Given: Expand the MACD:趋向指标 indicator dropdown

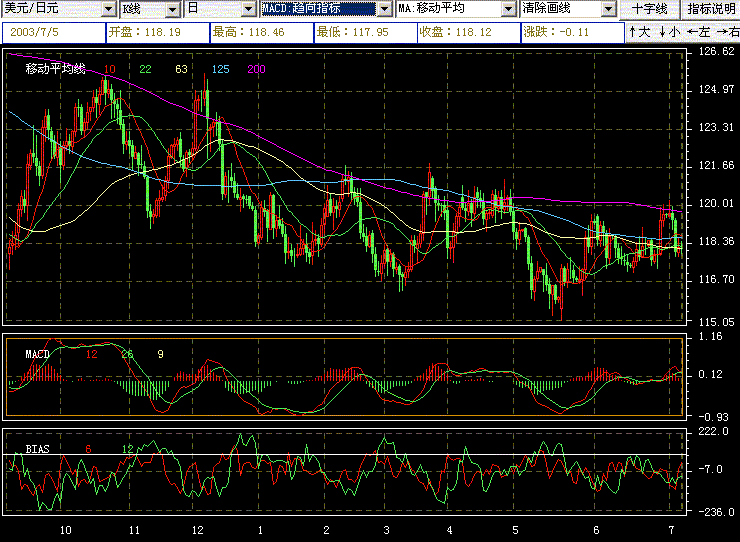Looking at the screenshot, I should click(382, 10).
